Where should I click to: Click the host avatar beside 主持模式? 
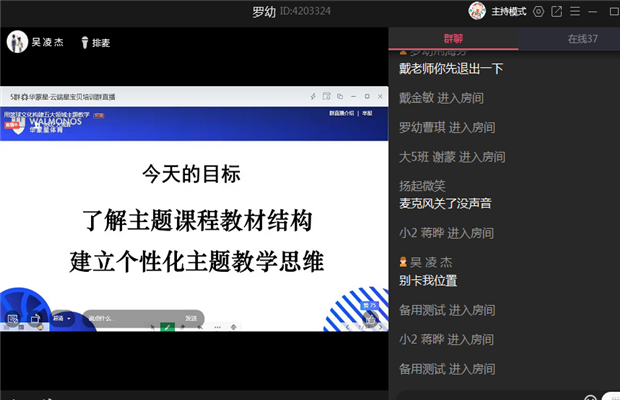point(477,11)
